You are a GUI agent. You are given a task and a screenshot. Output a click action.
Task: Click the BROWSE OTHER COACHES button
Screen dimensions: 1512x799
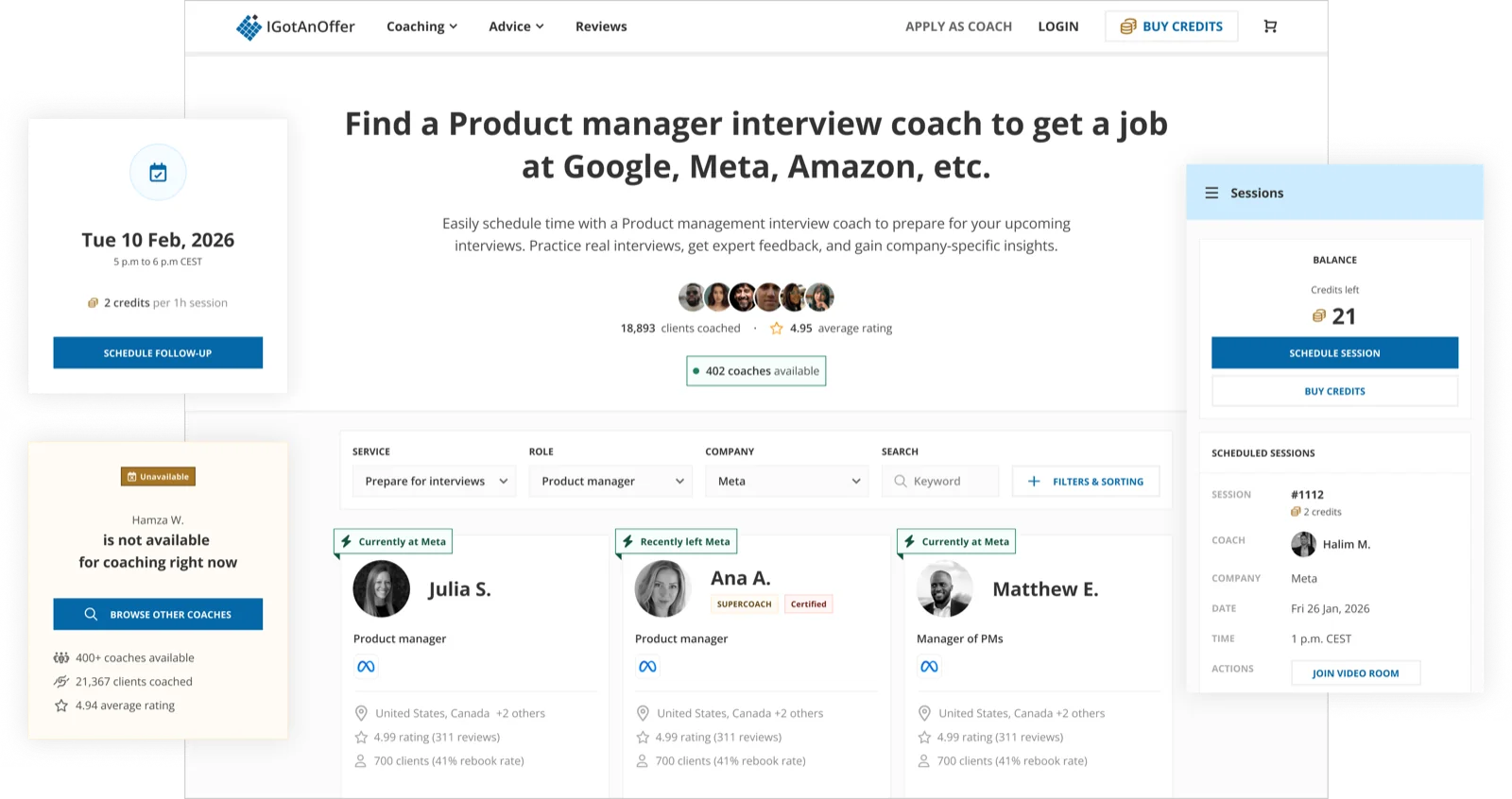click(x=158, y=614)
